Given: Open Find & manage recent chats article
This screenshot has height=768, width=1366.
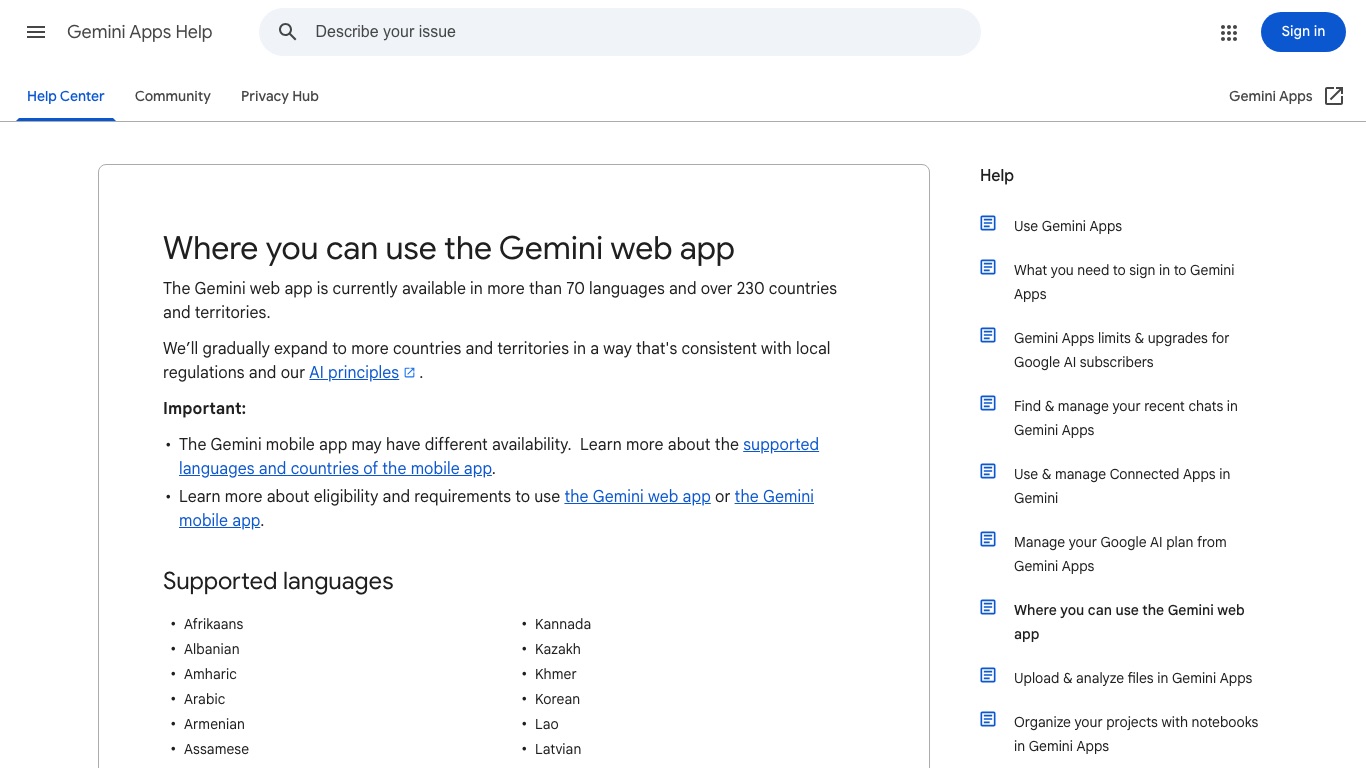Looking at the screenshot, I should 1126,418.
